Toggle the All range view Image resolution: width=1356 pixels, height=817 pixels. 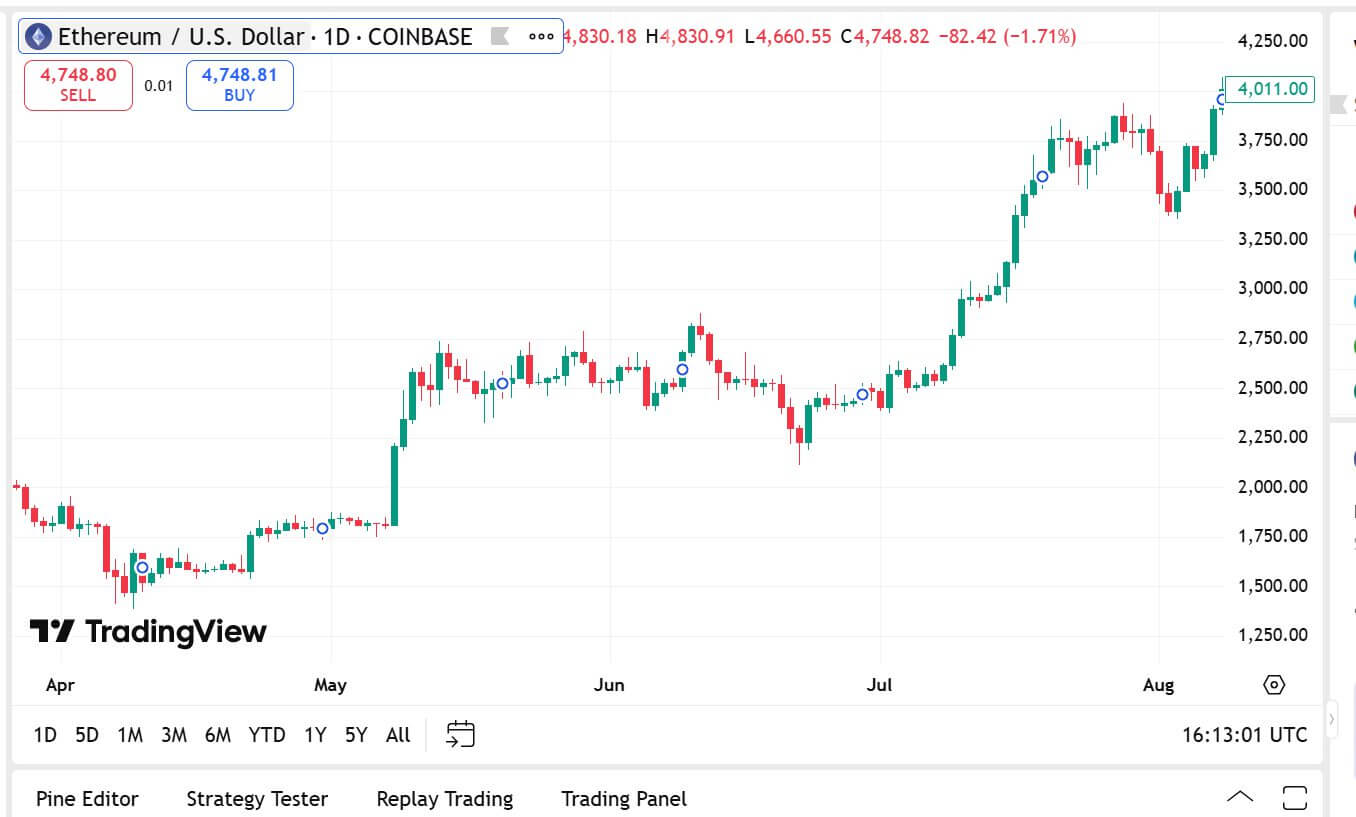(397, 734)
